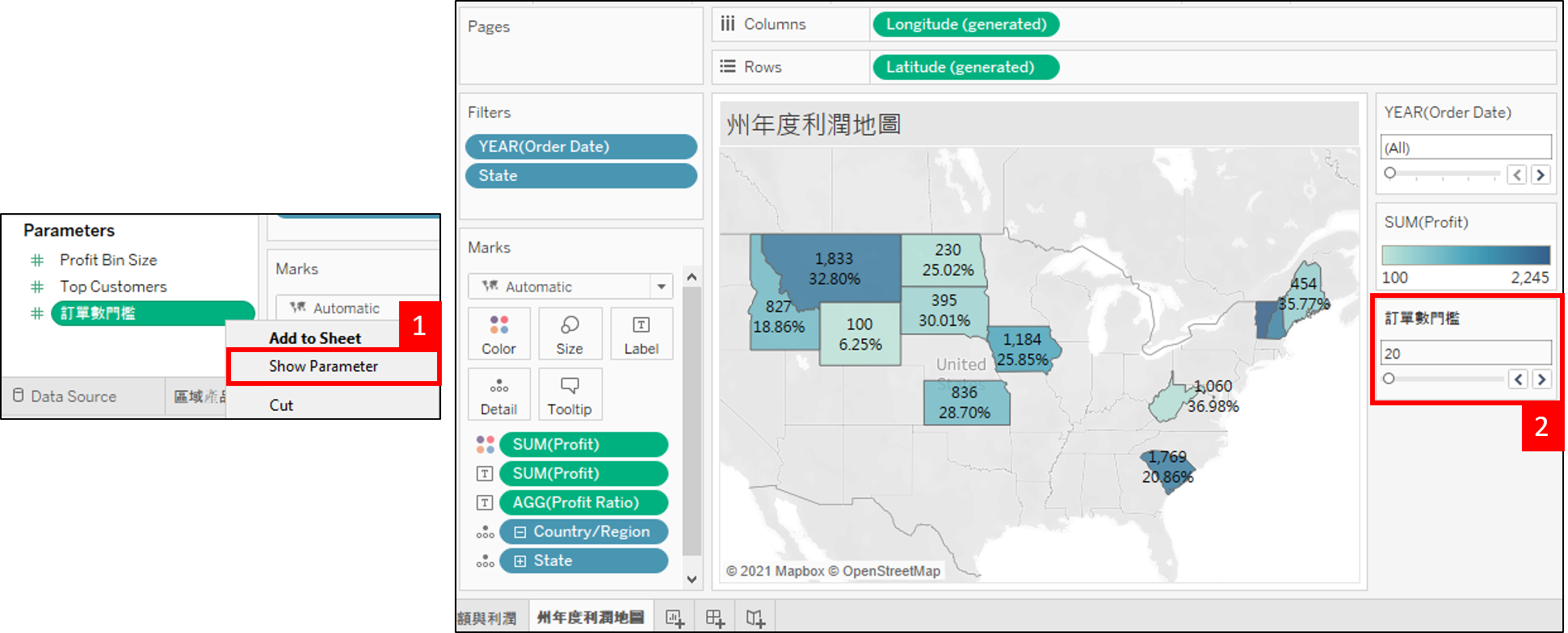This screenshot has width=1568, height=633.
Task: Click the color dots icon beside first SUM(Profit) pill
Action: click(485, 445)
